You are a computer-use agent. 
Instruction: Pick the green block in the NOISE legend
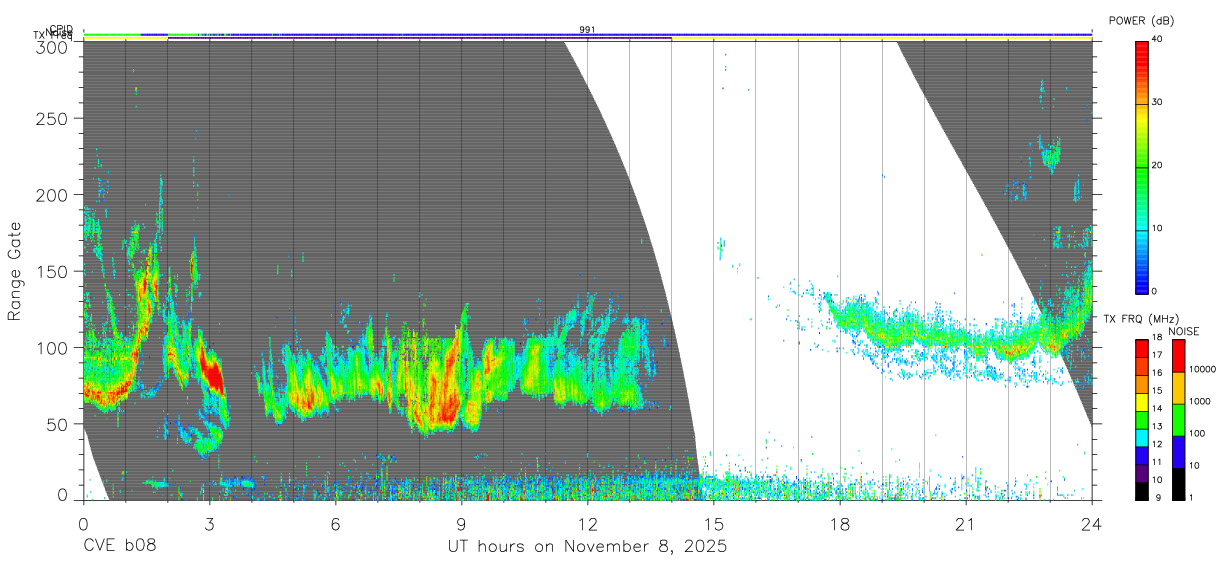pos(1178,419)
